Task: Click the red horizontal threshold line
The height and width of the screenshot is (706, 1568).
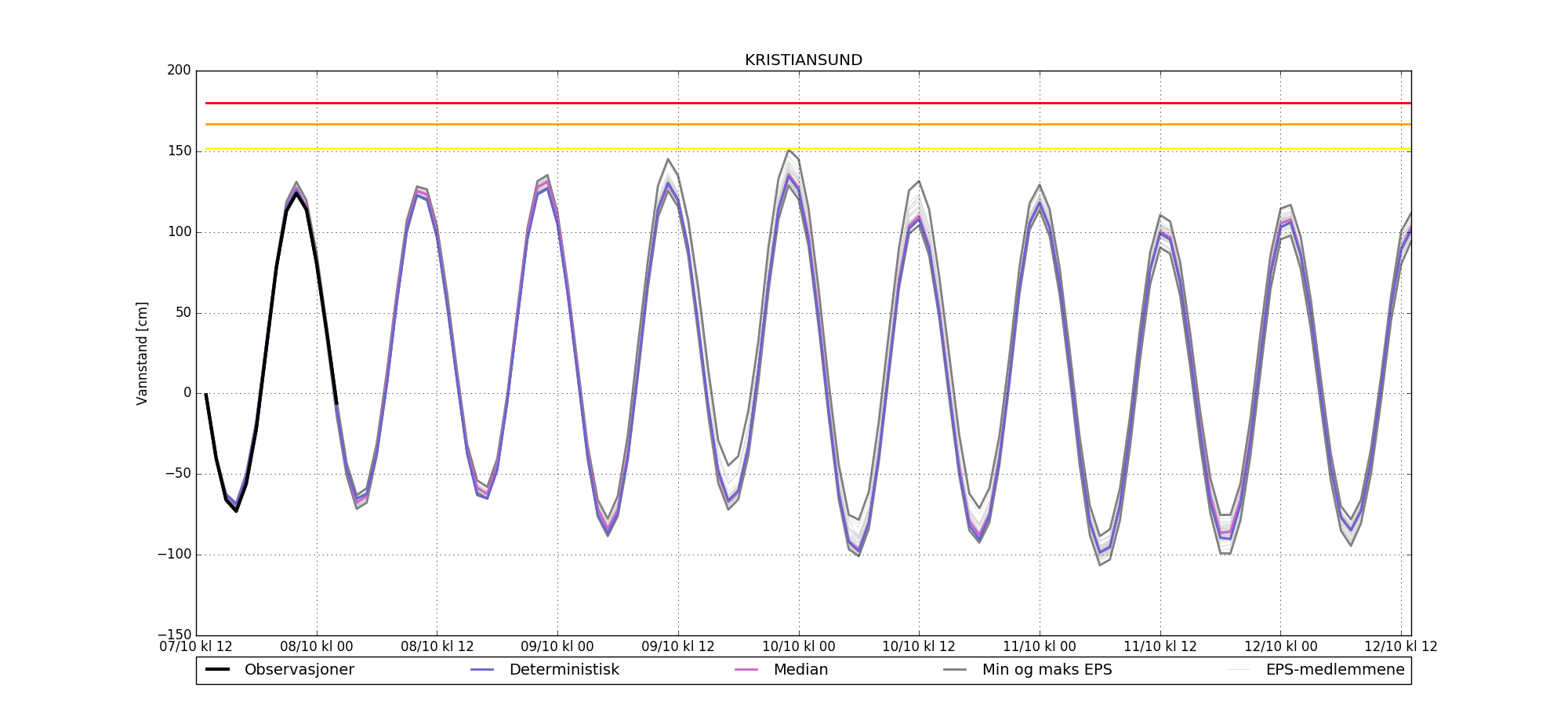Action: coord(784,103)
